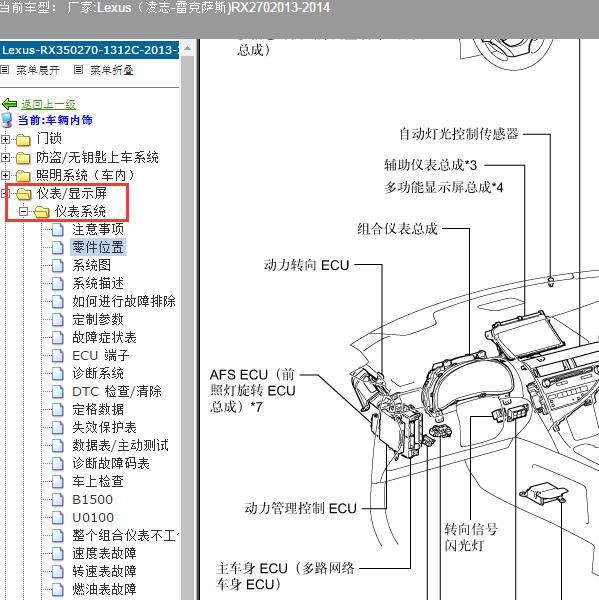
Task: Open the 注意事项 document
Action: point(98,229)
